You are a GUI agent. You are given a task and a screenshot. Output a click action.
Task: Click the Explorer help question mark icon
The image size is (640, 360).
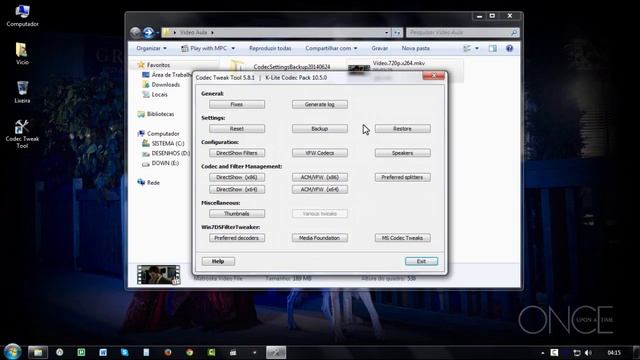509,48
